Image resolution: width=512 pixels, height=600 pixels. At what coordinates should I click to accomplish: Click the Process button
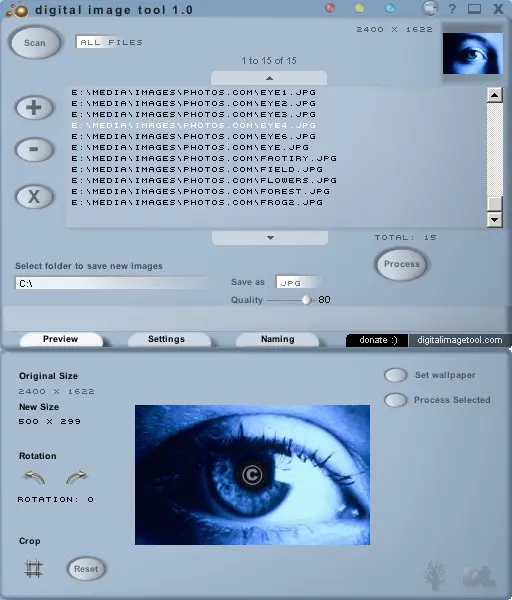click(x=401, y=264)
